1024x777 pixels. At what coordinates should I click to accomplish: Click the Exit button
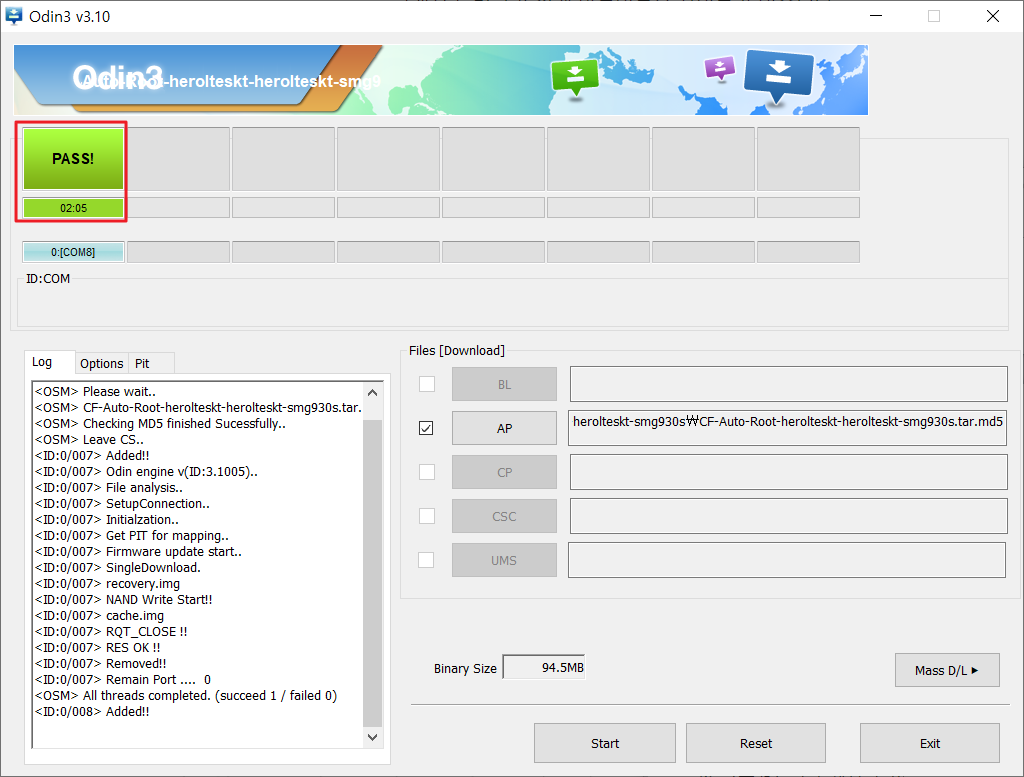tap(929, 743)
